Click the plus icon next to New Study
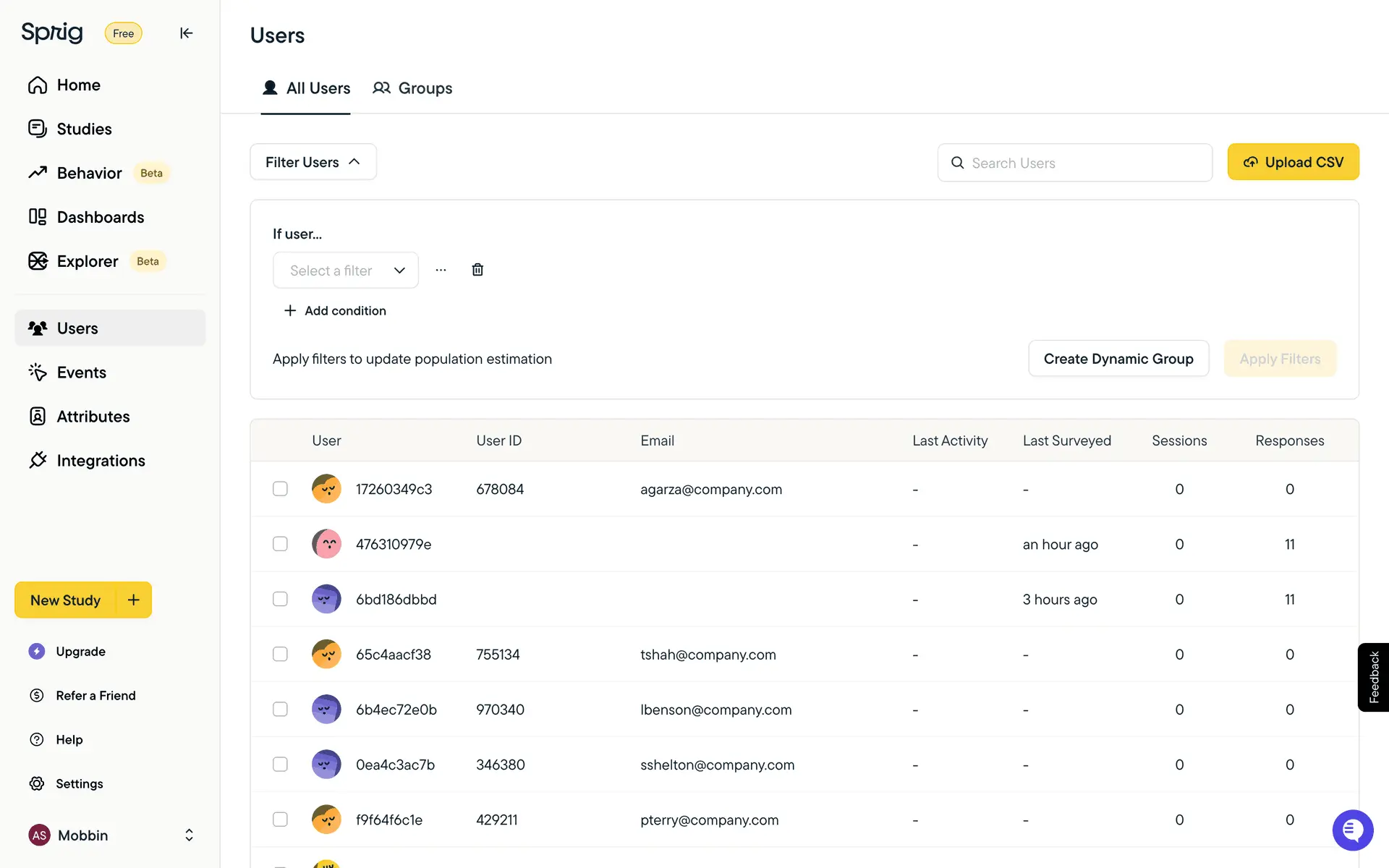The height and width of the screenshot is (868, 1389). click(x=134, y=600)
